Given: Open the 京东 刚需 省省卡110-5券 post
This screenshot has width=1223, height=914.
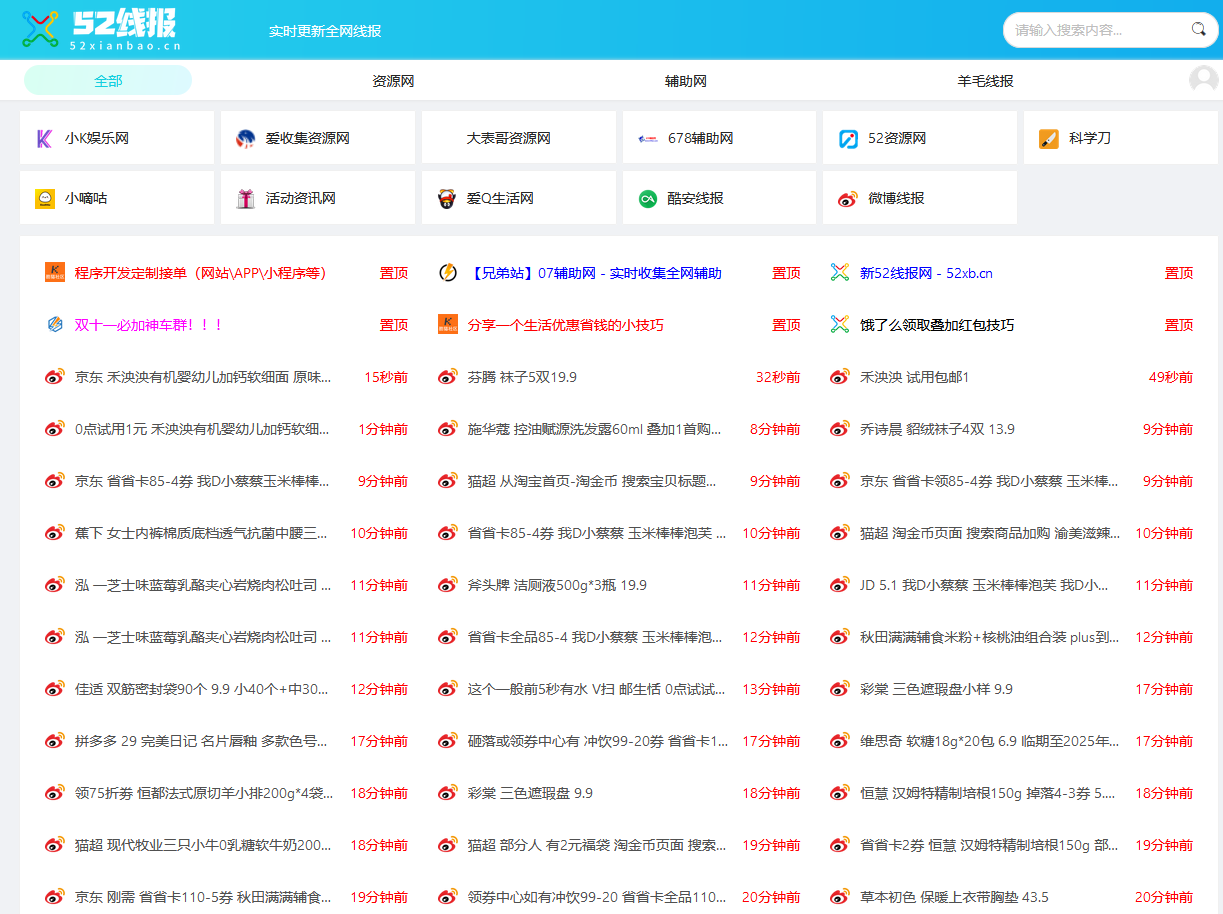Looking at the screenshot, I should (203, 897).
